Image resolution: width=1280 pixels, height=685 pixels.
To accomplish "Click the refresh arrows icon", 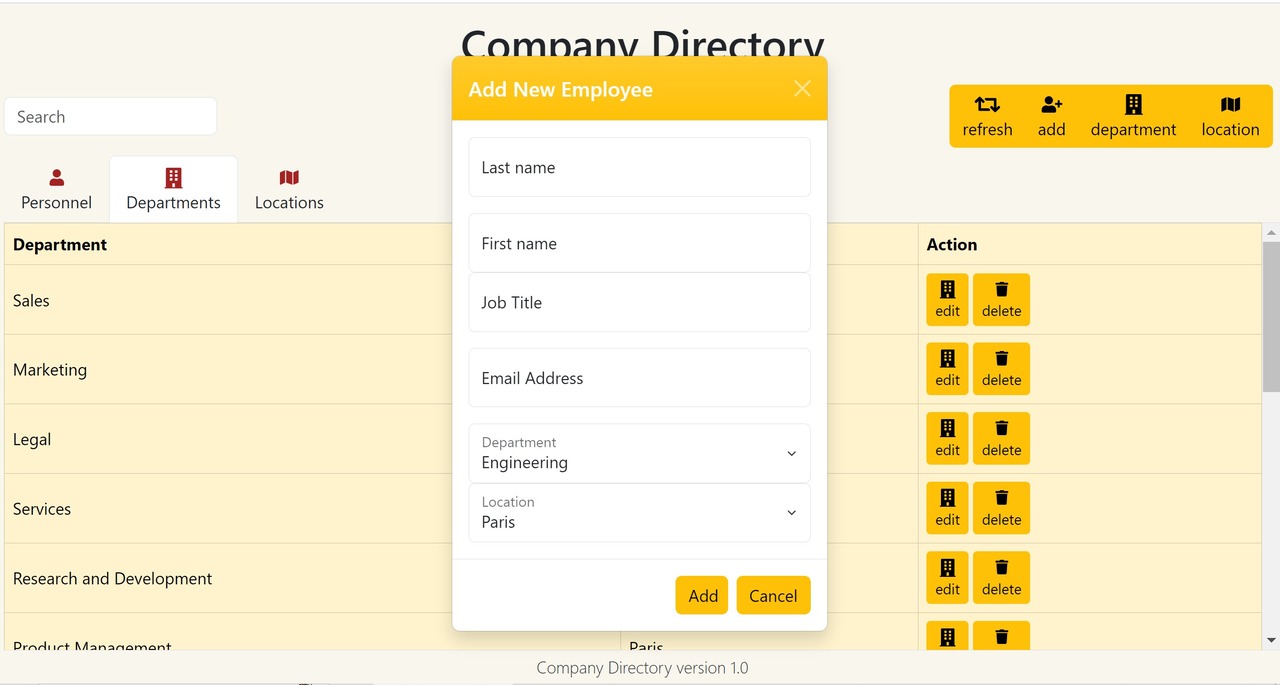I will point(987,104).
